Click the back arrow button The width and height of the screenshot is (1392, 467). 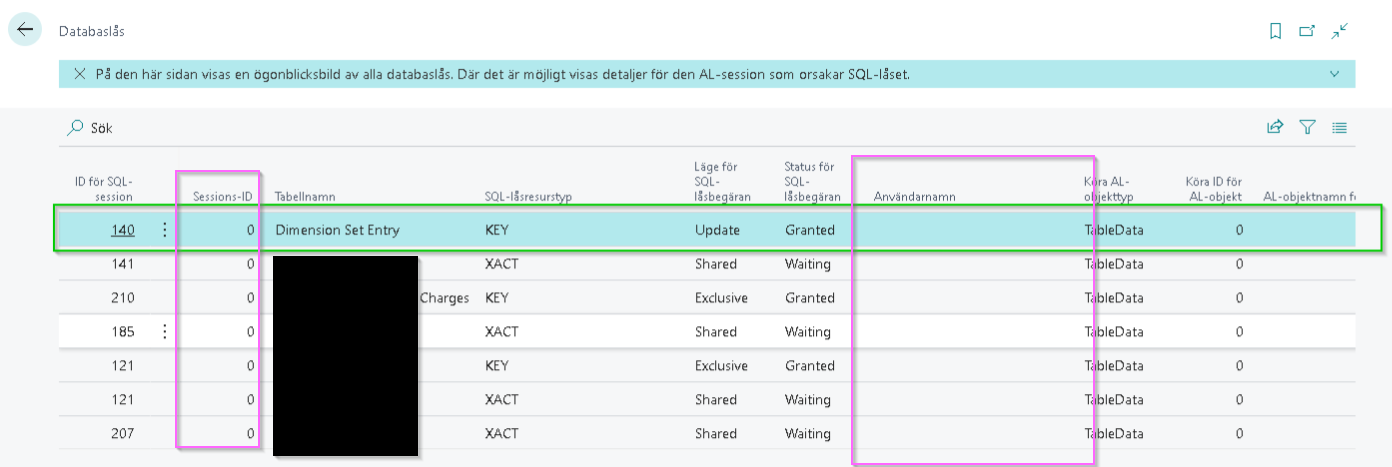[24, 30]
